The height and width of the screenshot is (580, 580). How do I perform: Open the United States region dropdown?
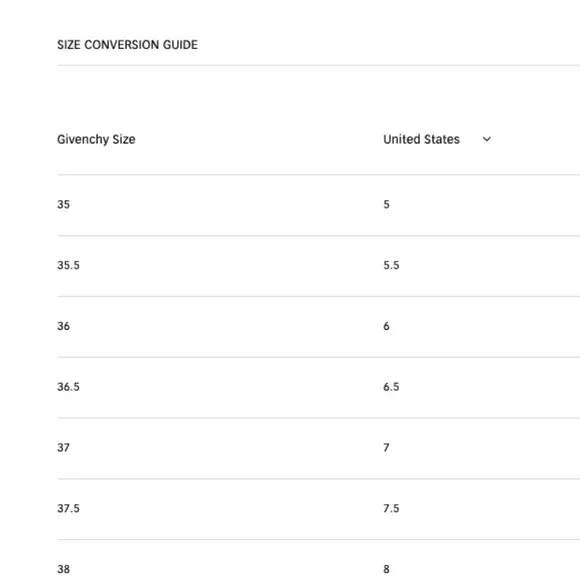pyautogui.click(x=437, y=139)
